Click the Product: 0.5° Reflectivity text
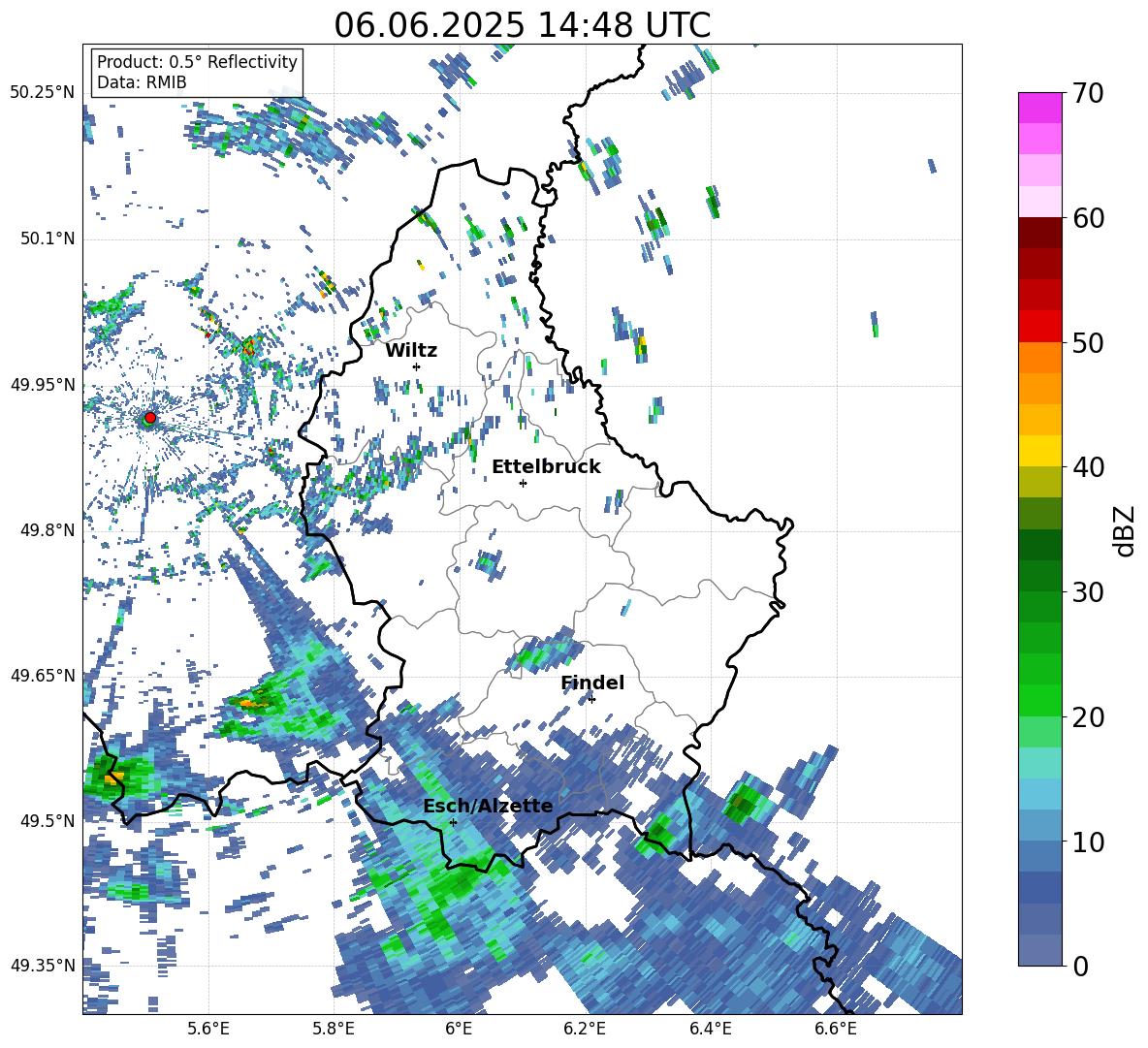1148x1048 pixels. tap(197, 62)
